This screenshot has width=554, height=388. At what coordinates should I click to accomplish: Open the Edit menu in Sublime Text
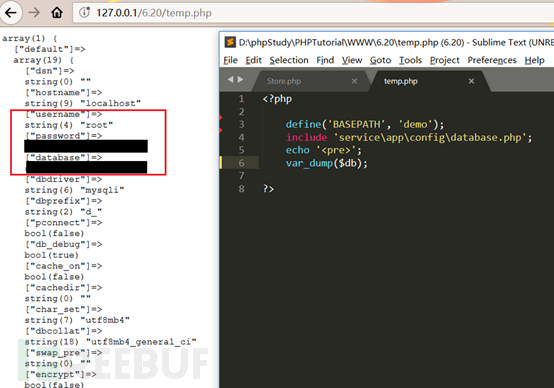253,60
